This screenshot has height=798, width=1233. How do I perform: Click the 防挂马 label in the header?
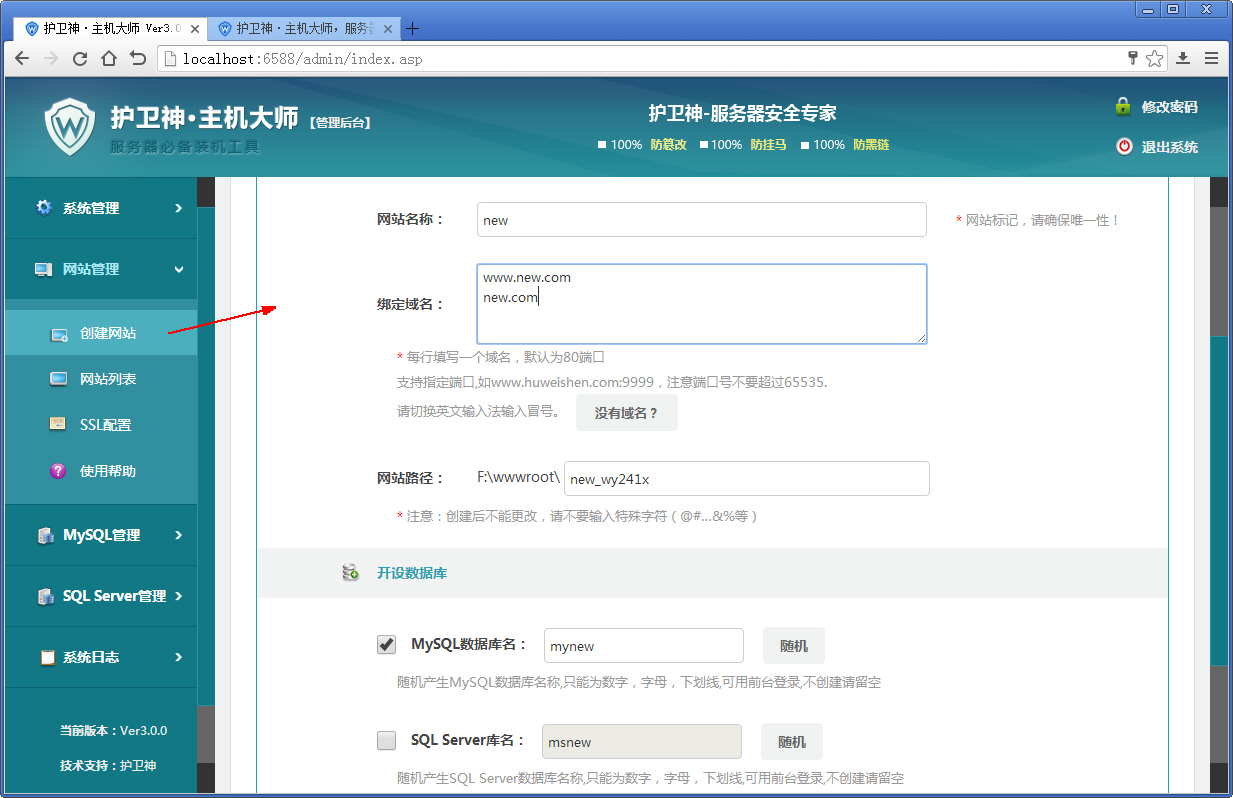(x=768, y=145)
